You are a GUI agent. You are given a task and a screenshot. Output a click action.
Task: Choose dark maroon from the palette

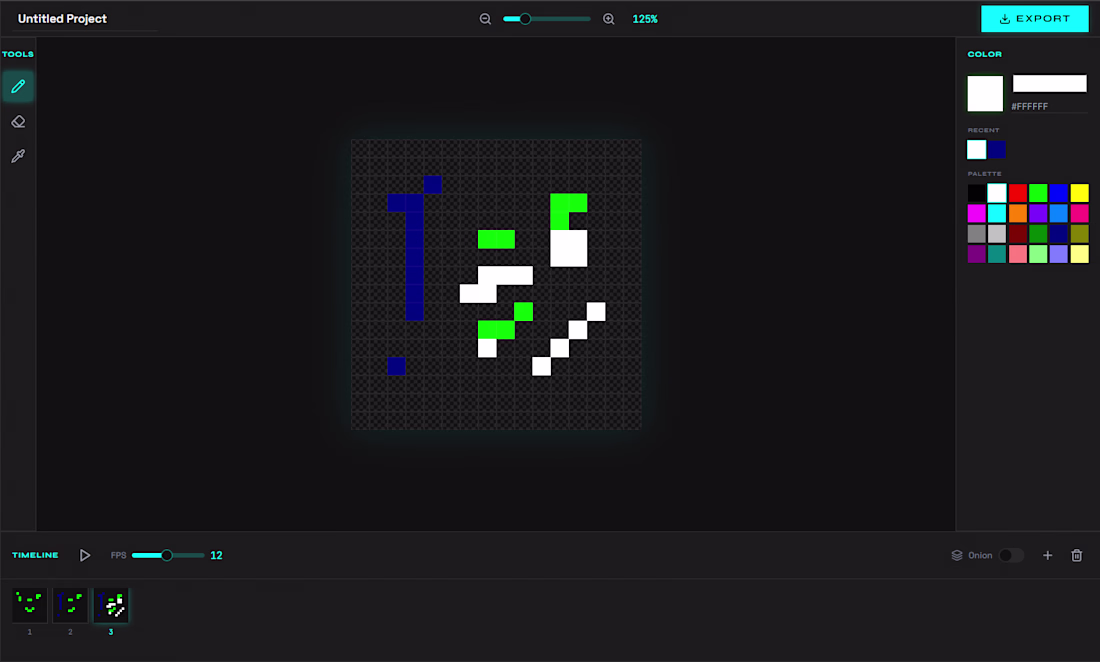[1018, 234]
